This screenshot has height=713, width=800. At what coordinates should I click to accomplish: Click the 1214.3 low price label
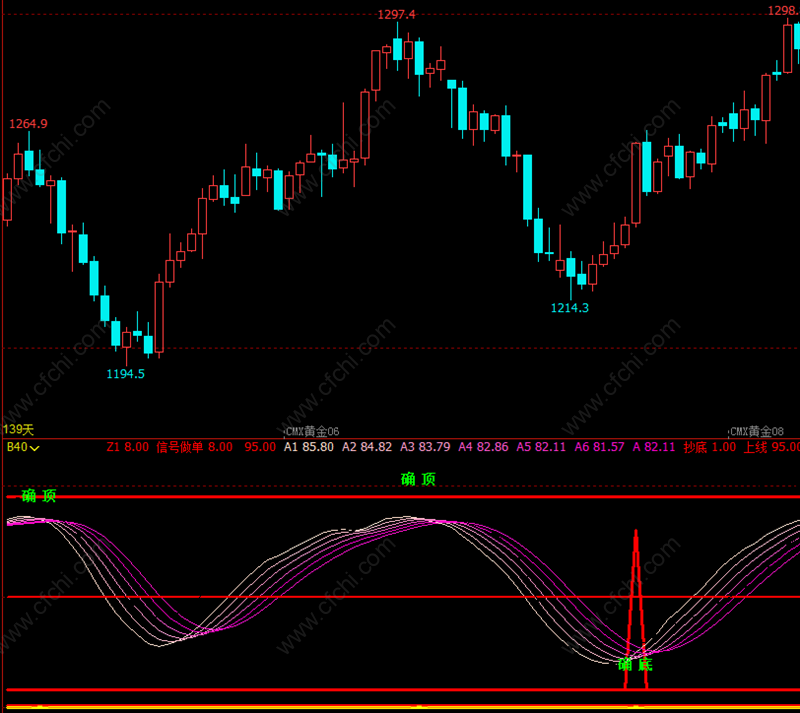point(569,308)
